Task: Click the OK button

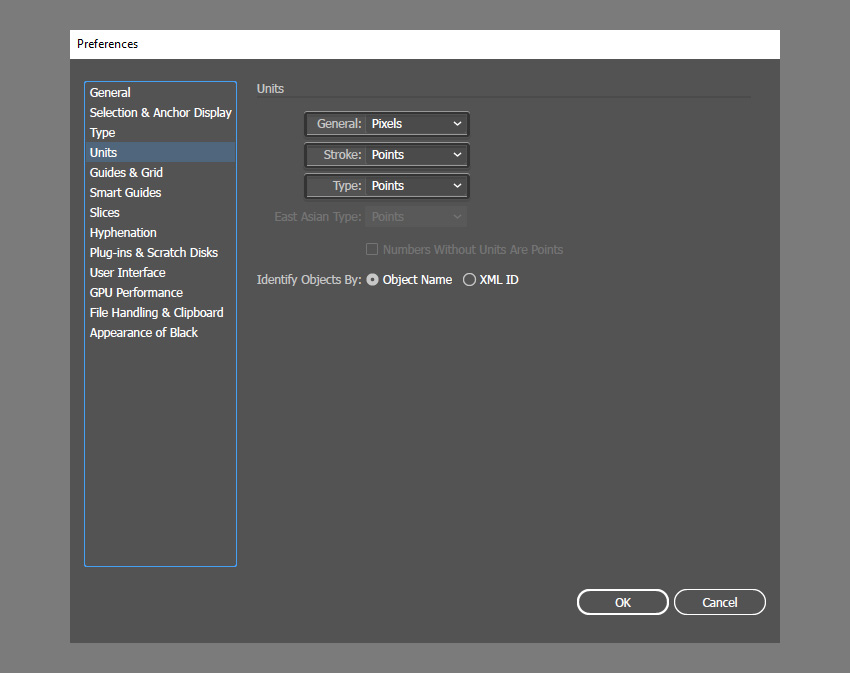Action: click(622, 602)
